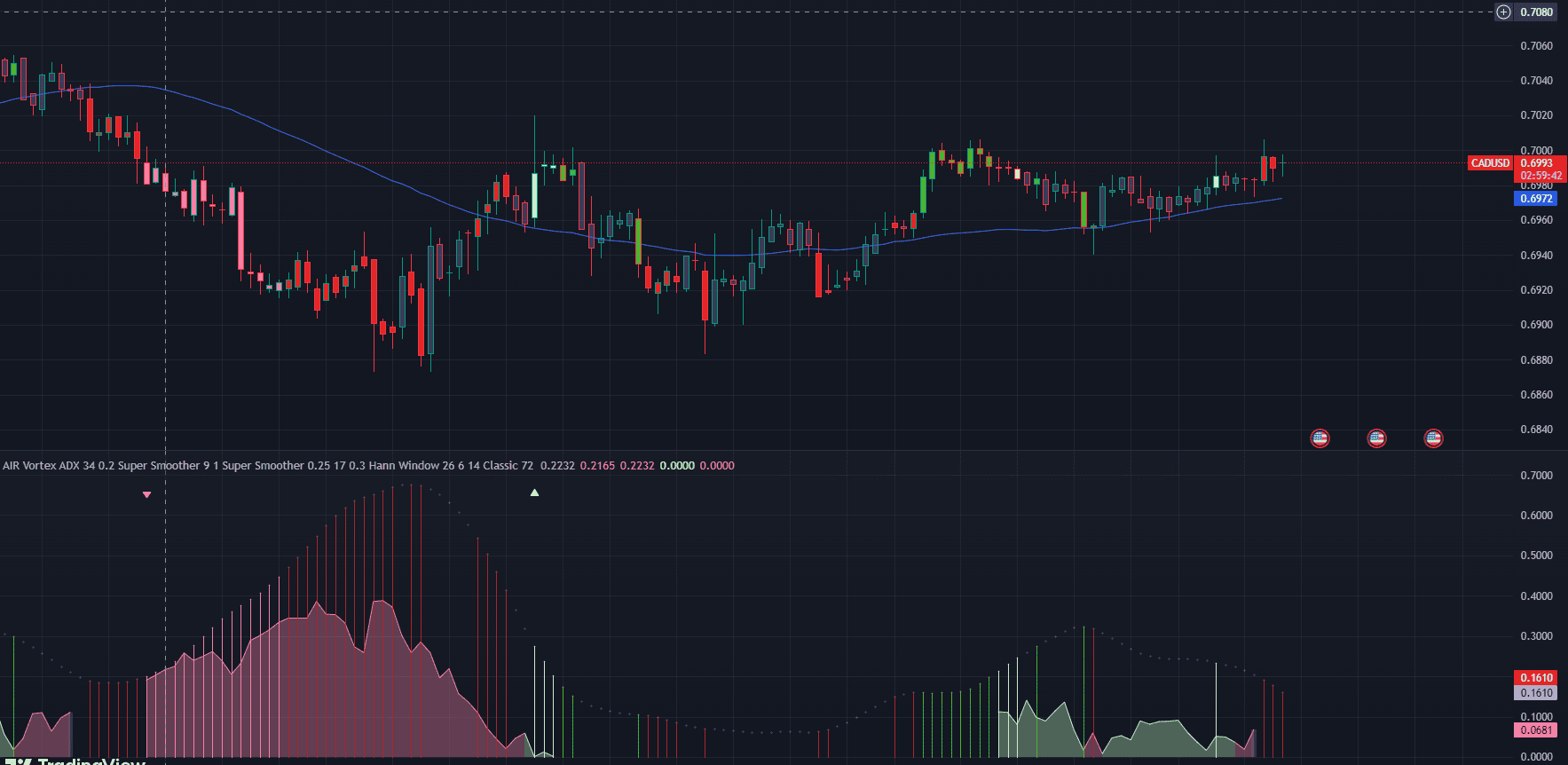Click the TradingView logo in the corner
Viewport: 1568px width, 765px height.
pos(80,760)
